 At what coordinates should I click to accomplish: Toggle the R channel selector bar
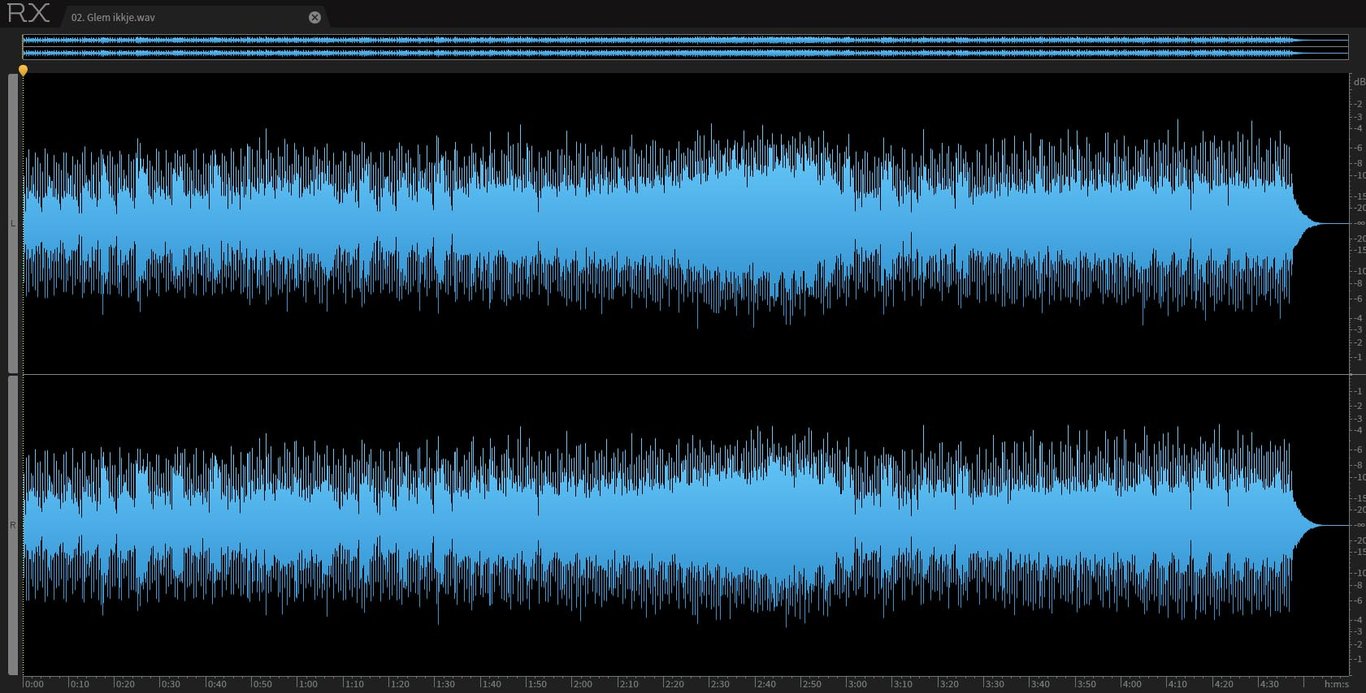pyautogui.click(x=13, y=525)
